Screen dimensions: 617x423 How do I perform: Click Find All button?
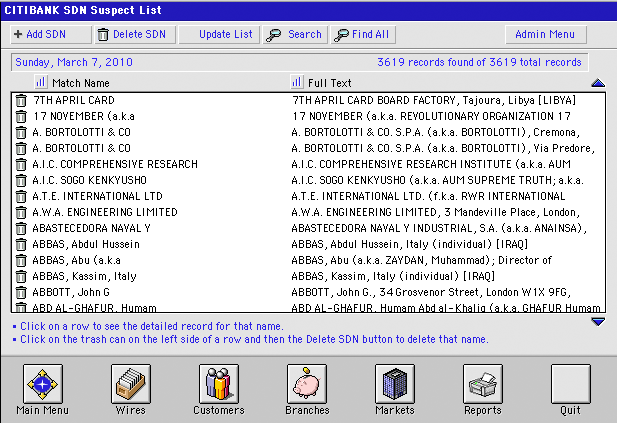pyautogui.click(x=363, y=35)
